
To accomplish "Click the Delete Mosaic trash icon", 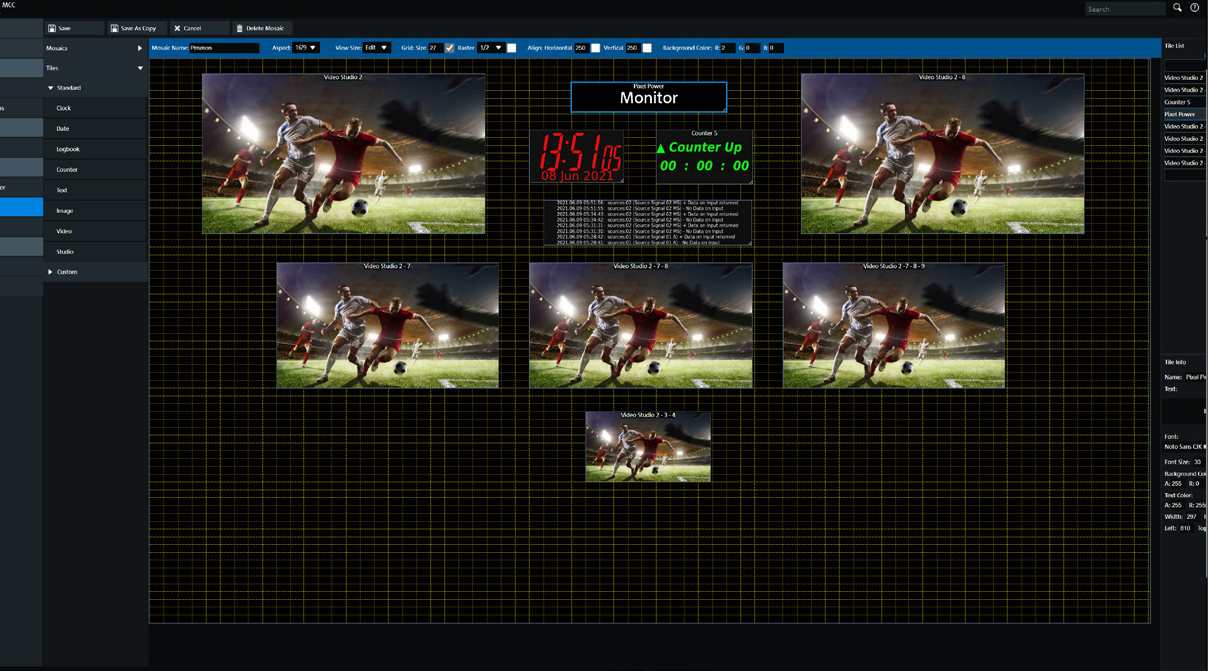I will [x=239, y=28].
